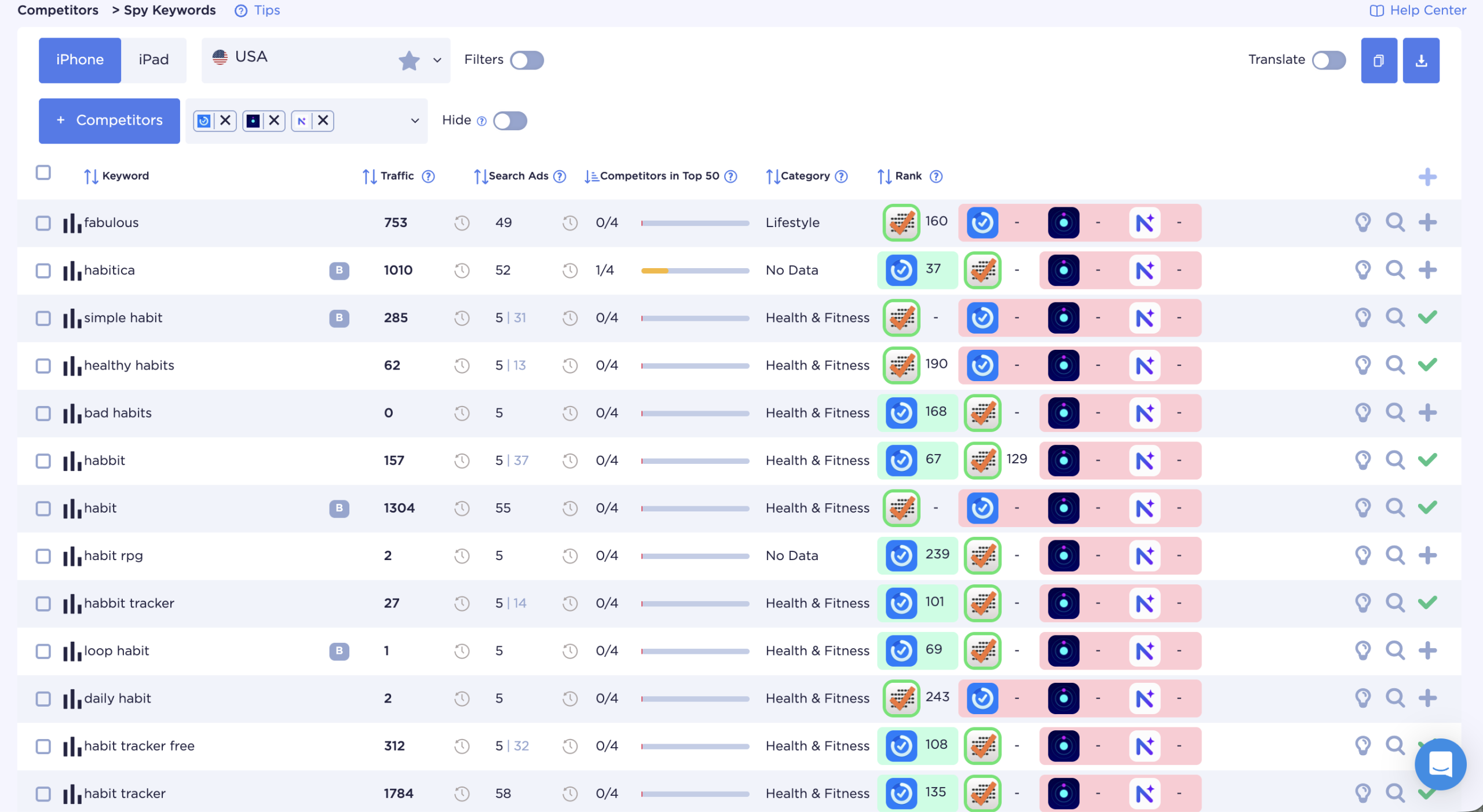Switch to the iPhone tab

pos(80,60)
